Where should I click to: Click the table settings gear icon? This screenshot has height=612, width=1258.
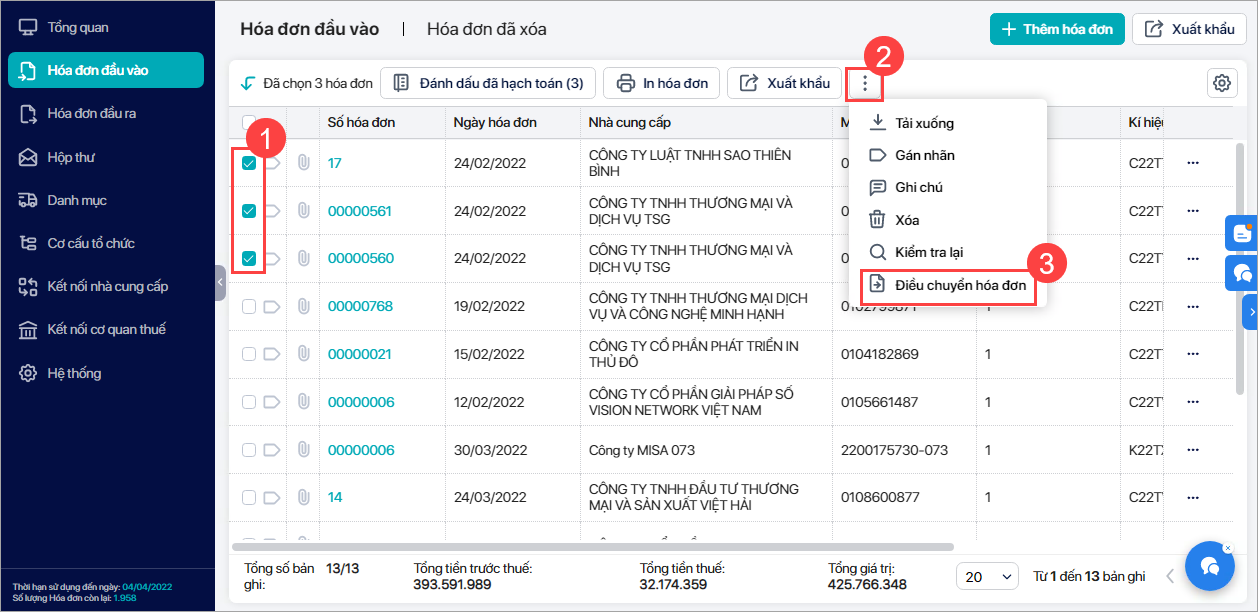click(x=1221, y=83)
